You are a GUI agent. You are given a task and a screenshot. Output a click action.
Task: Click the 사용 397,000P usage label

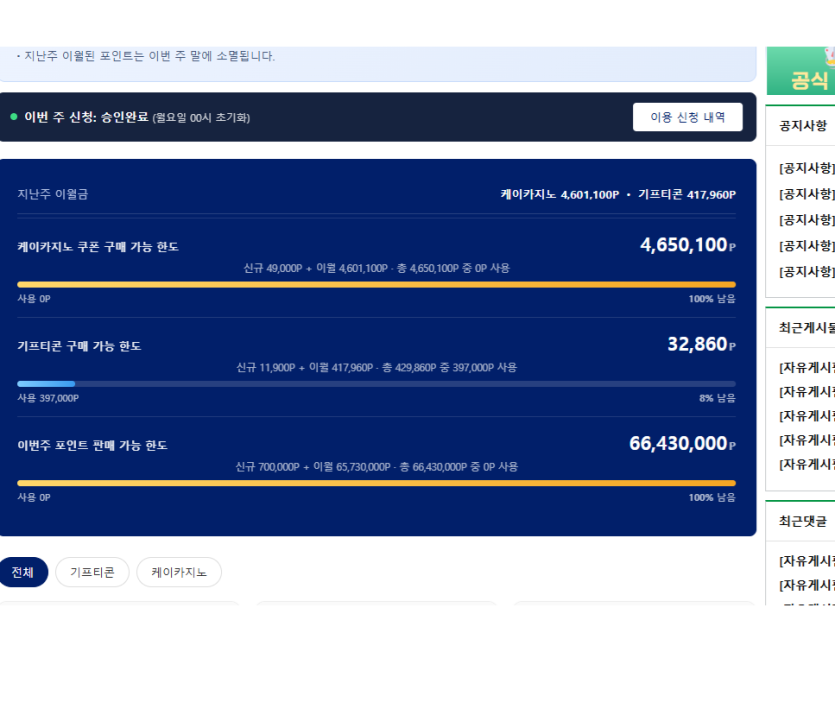[x=48, y=398]
